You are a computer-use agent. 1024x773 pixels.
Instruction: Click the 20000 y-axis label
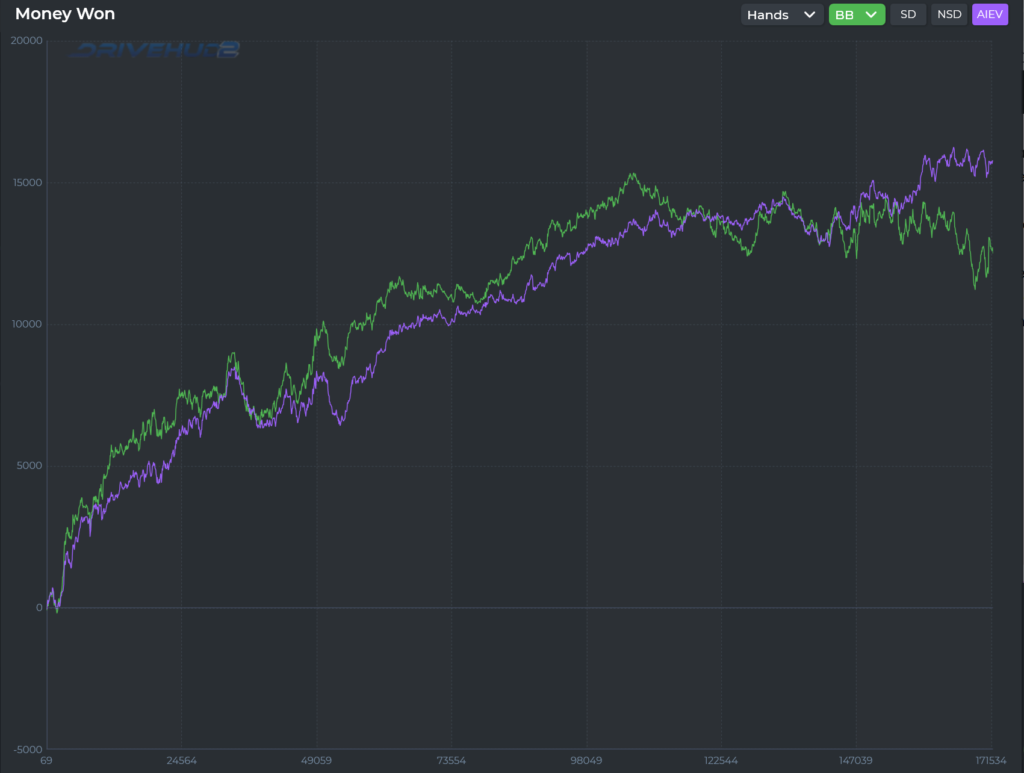point(24,41)
